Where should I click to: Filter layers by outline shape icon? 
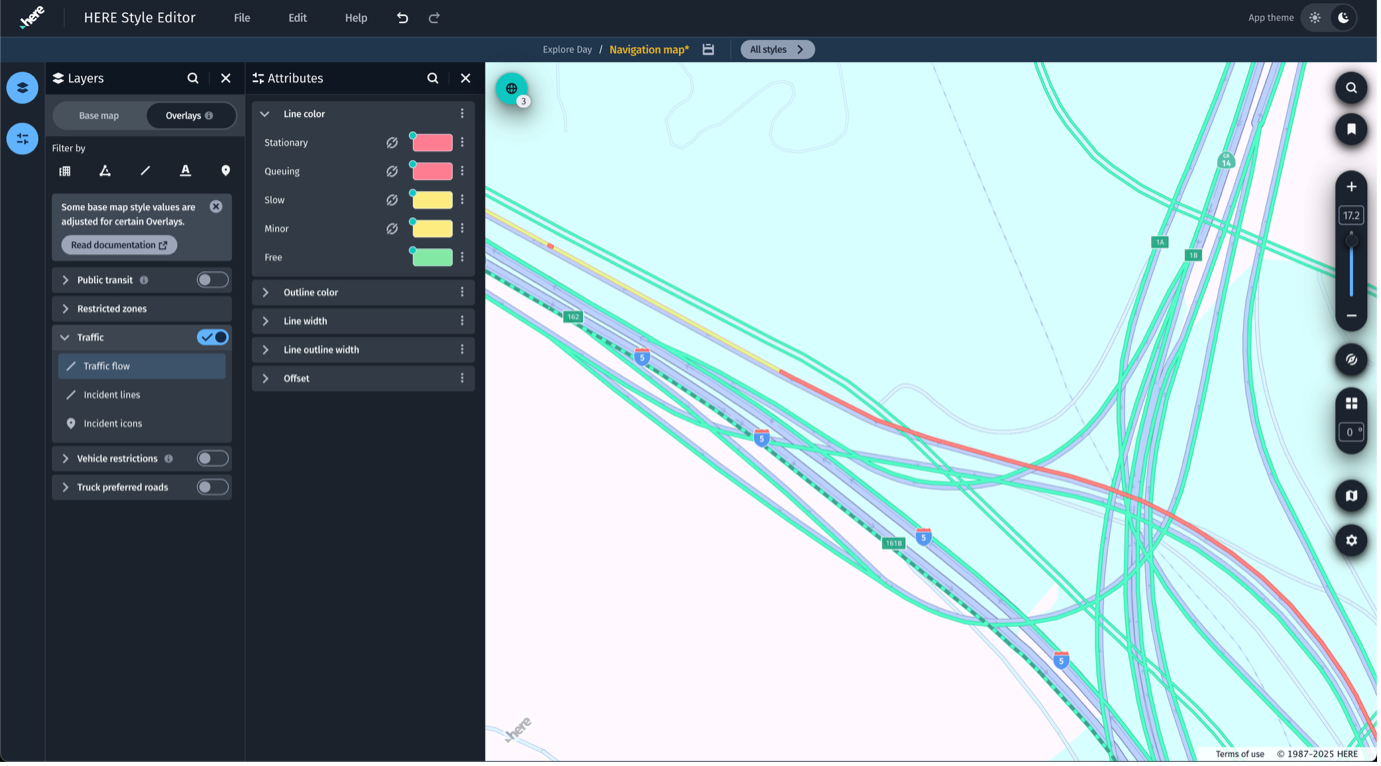(x=105, y=171)
